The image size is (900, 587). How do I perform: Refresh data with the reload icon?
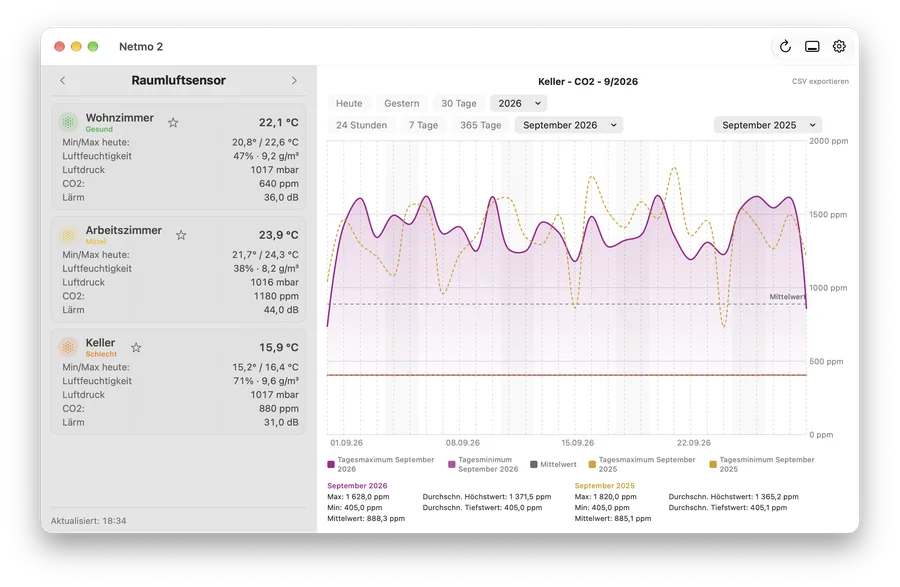(785, 46)
